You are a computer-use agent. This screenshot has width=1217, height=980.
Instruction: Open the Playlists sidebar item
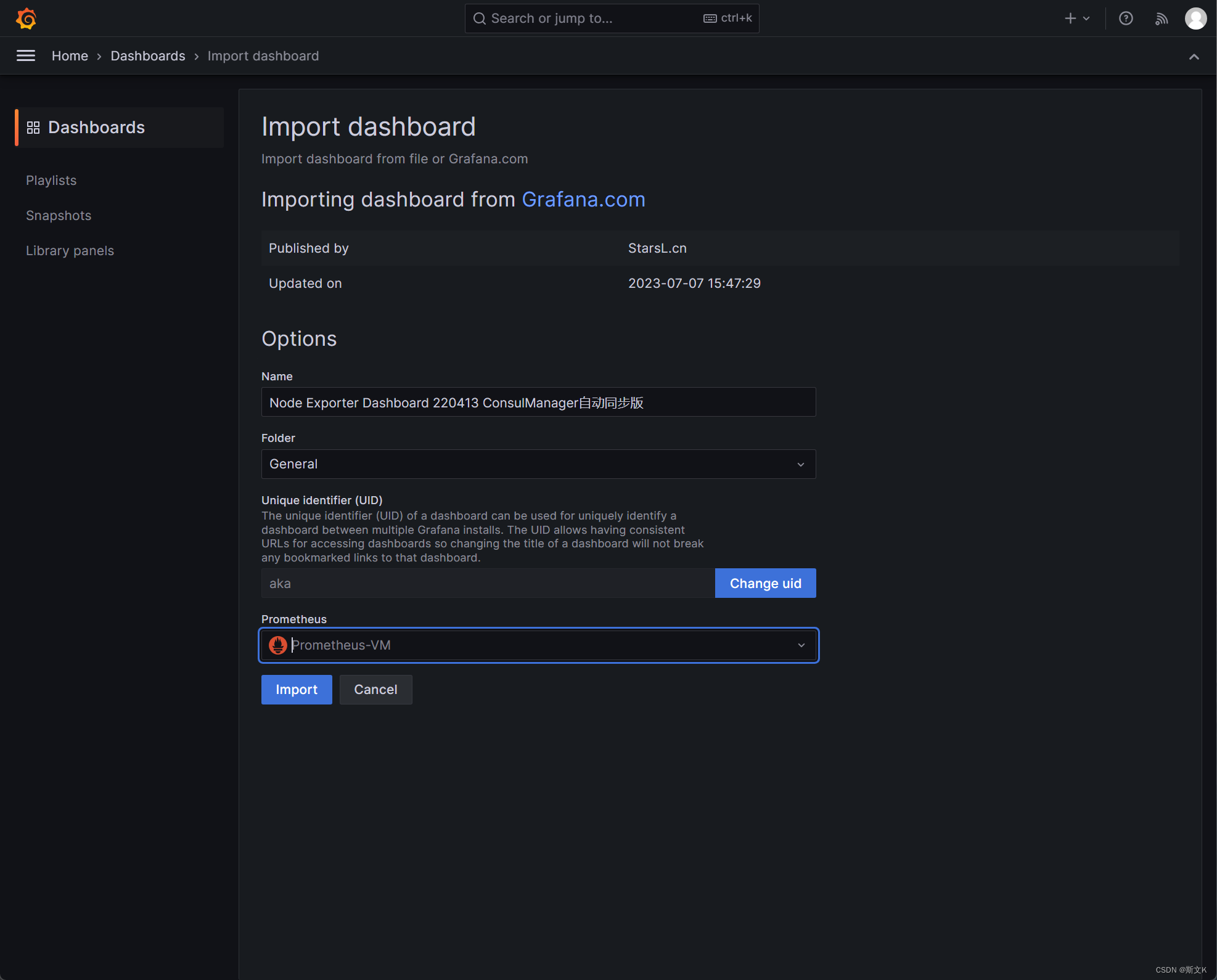pos(51,181)
